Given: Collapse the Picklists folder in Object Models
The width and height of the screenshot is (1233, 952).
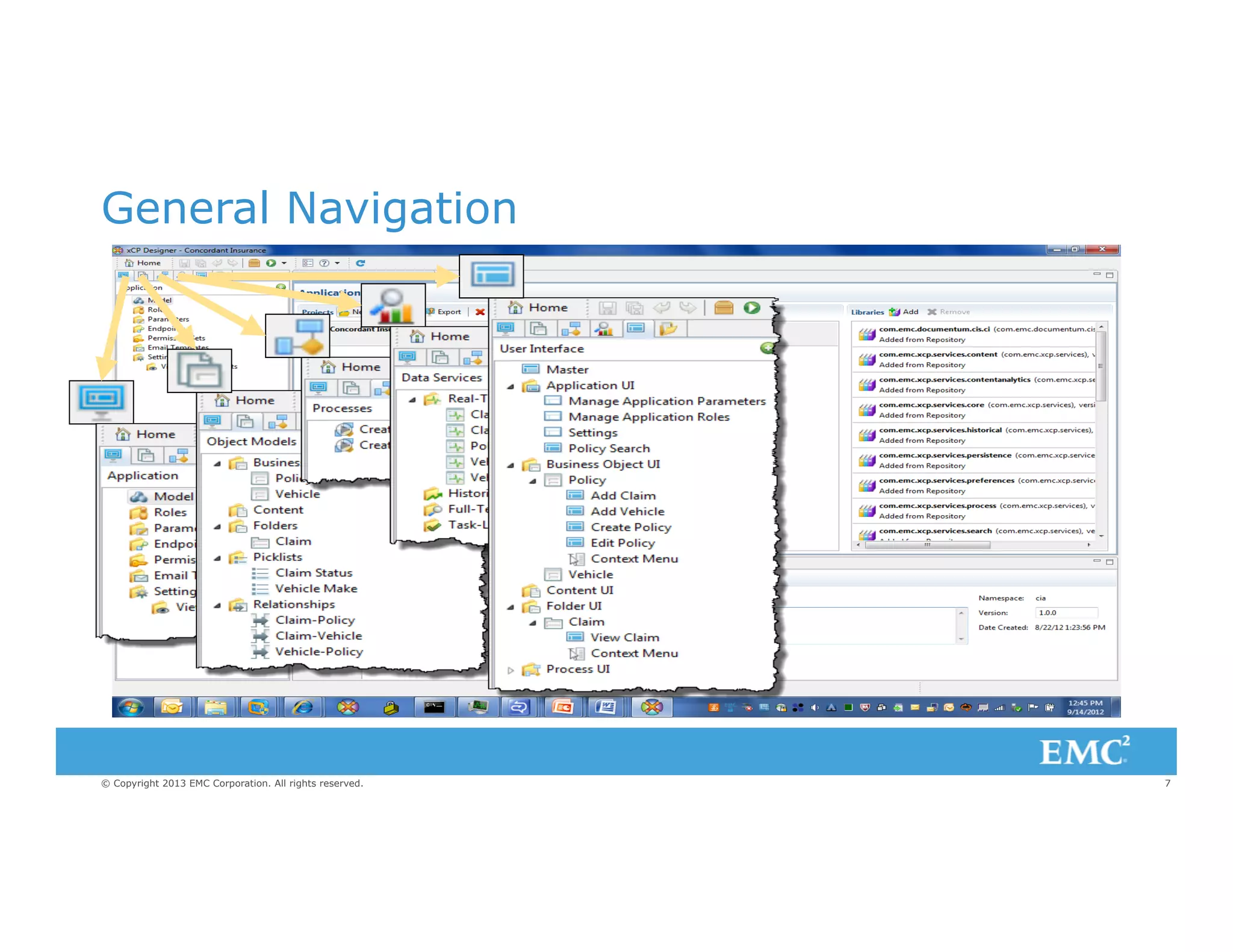Looking at the screenshot, I should point(217,558).
